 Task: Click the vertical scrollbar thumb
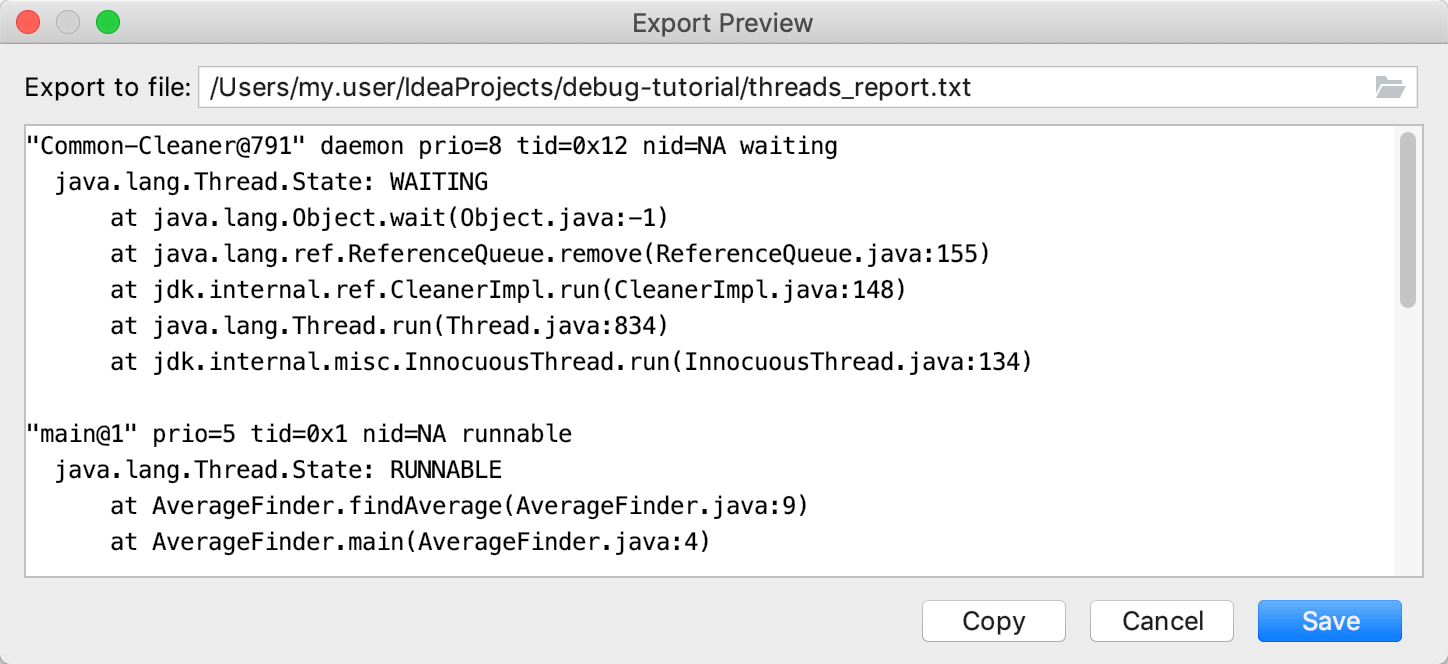pos(1408,220)
